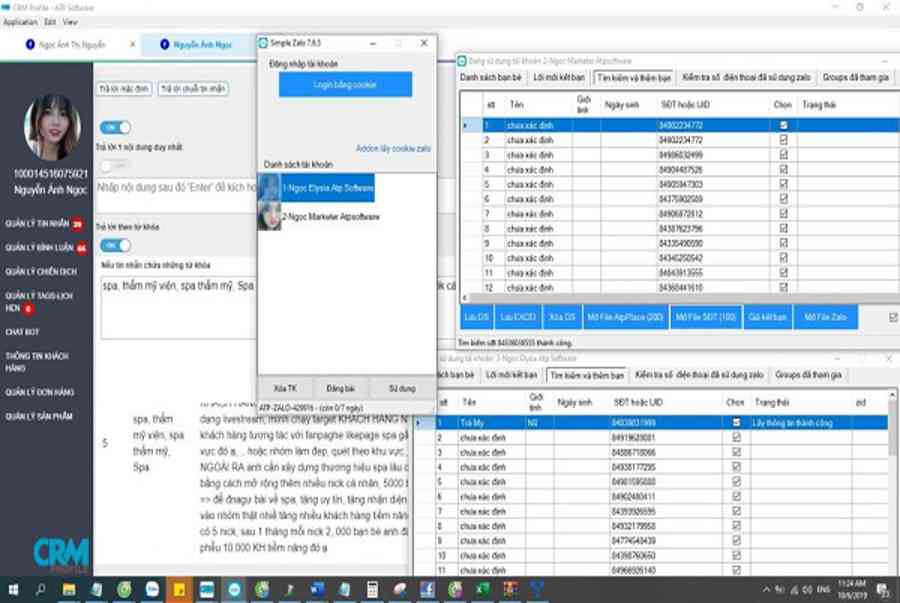Click the Quản lý bình luận red badge
The image size is (900, 603).
click(x=81, y=247)
